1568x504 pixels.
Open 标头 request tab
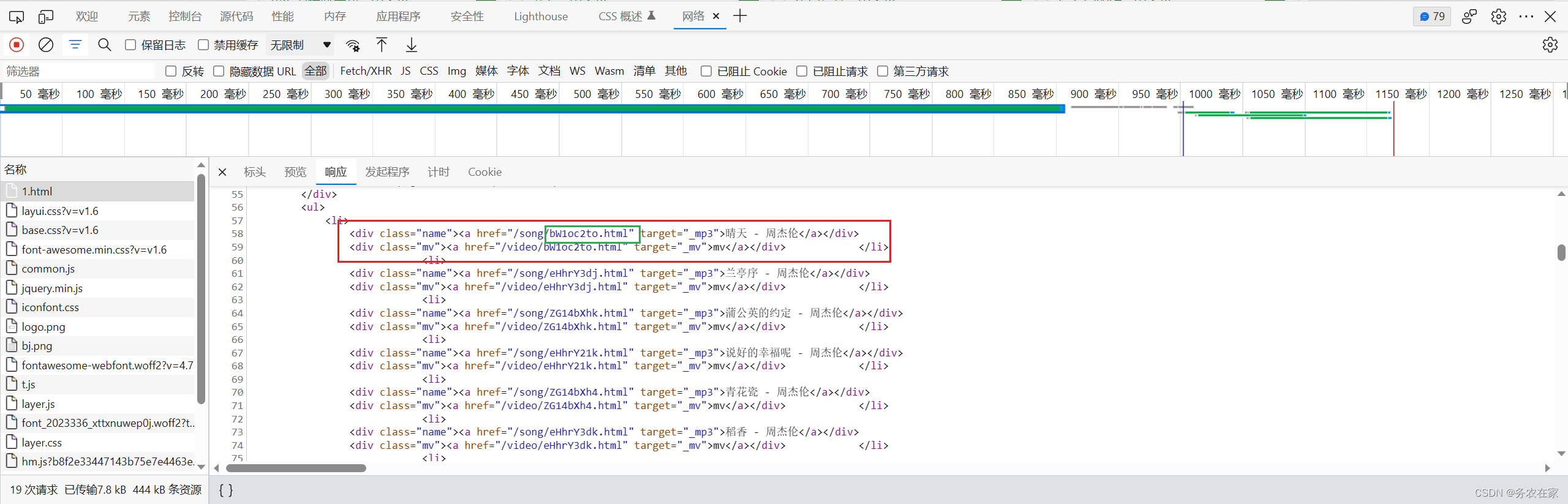pyautogui.click(x=255, y=172)
